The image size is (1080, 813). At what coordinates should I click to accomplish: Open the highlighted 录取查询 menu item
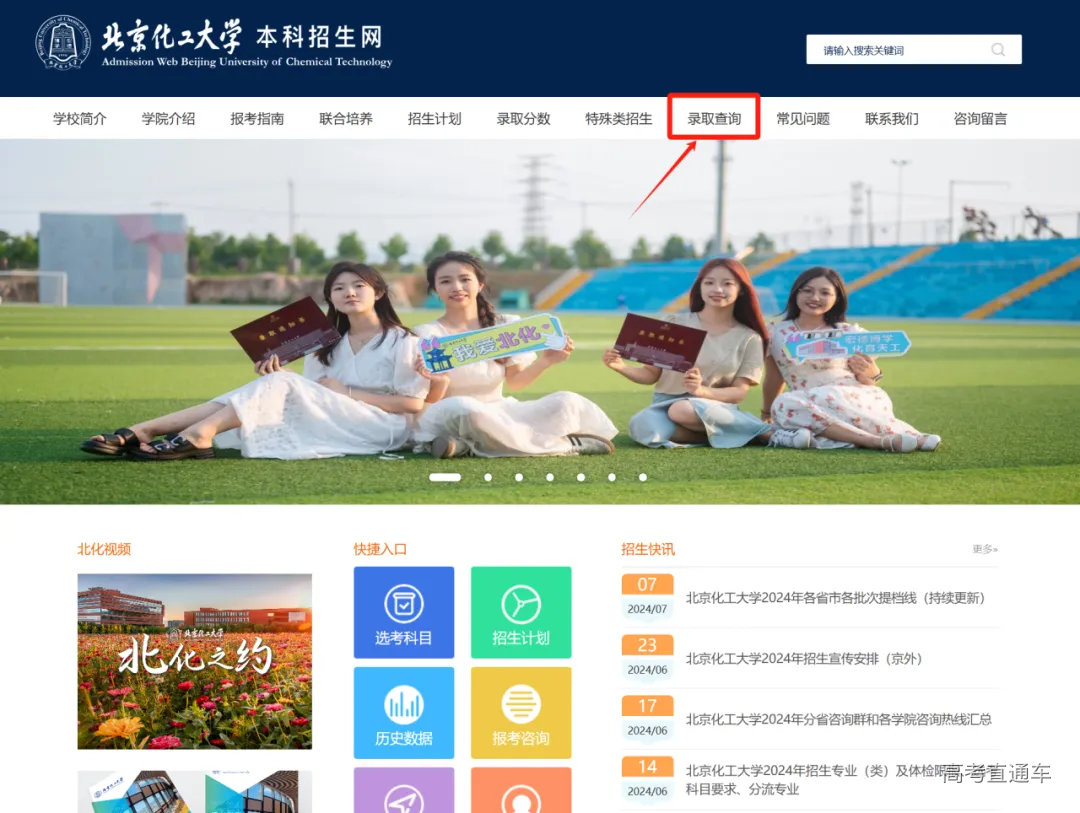pyautogui.click(x=712, y=117)
